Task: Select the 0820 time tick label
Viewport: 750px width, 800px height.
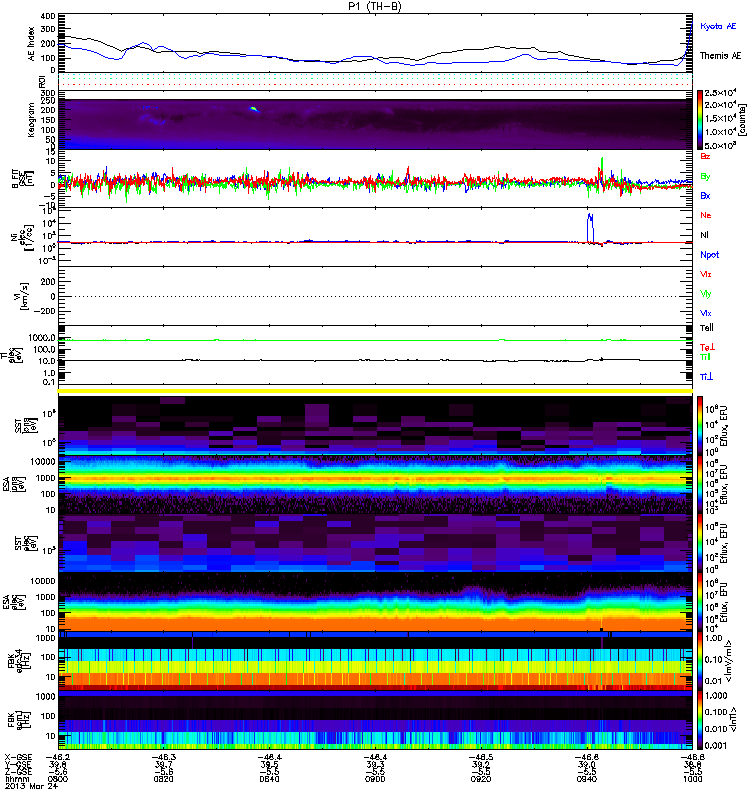Action: (x=163, y=779)
